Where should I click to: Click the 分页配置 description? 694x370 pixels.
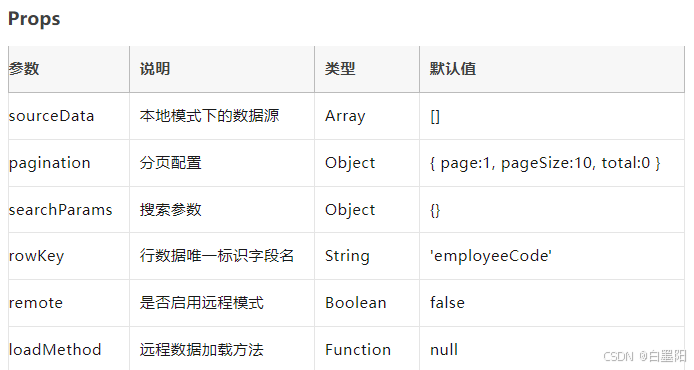pyautogui.click(x=170, y=163)
